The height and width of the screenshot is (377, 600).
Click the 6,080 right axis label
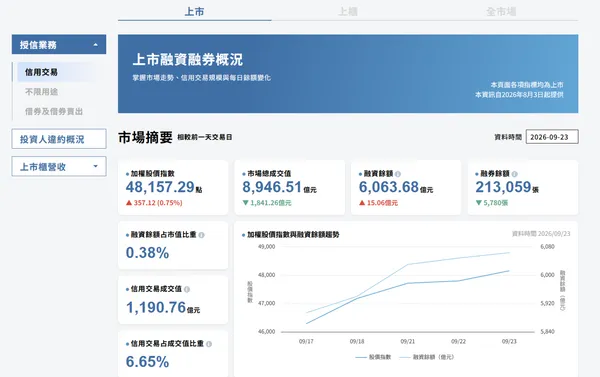(x=547, y=247)
